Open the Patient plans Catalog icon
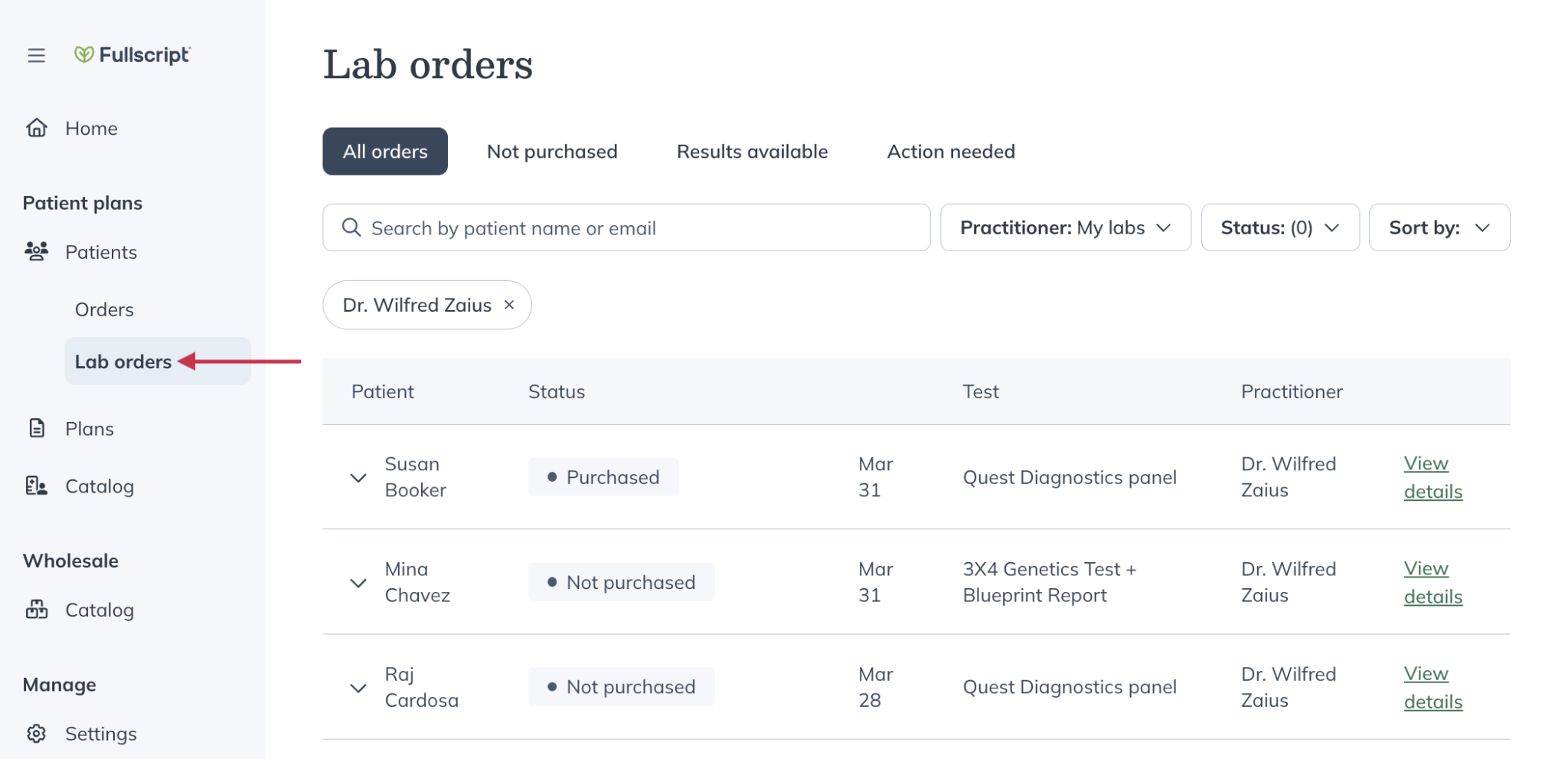 coord(37,486)
